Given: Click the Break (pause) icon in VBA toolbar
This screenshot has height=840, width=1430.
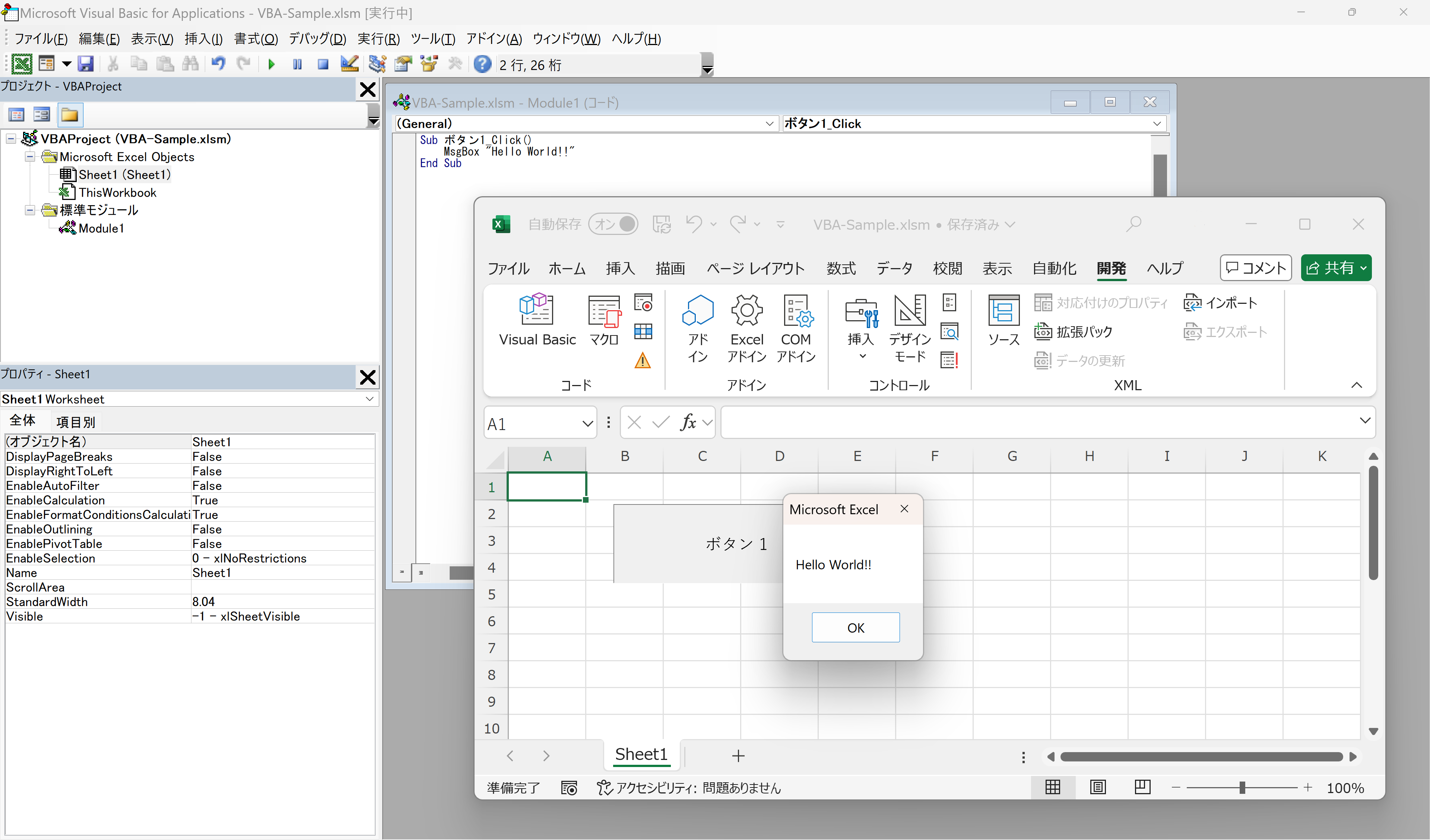Looking at the screenshot, I should [297, 65].
